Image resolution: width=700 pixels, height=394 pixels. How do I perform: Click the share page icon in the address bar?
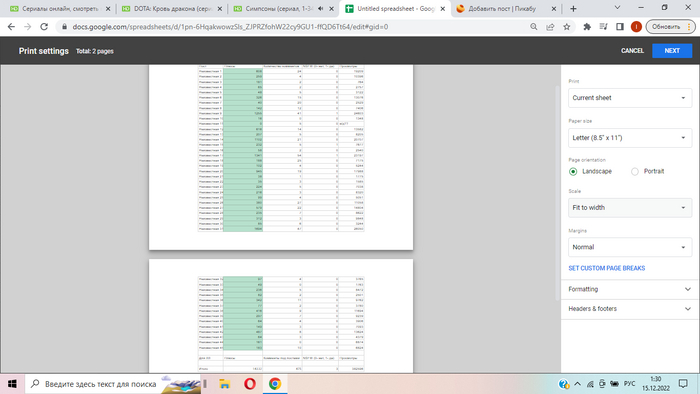pyautogui.click(x=550, y=27)
